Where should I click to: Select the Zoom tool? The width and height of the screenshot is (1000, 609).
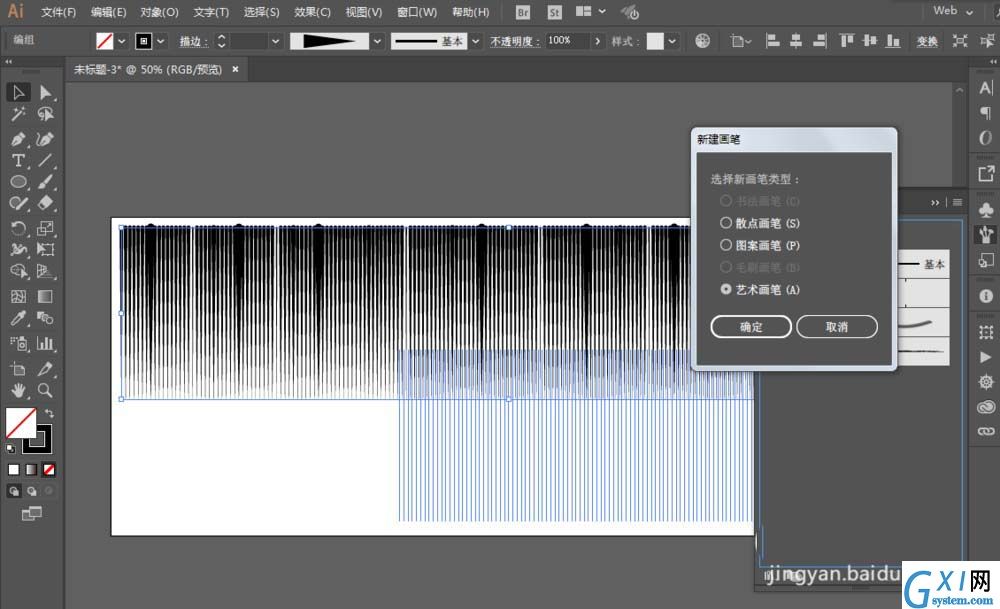(x=45, y=390)
